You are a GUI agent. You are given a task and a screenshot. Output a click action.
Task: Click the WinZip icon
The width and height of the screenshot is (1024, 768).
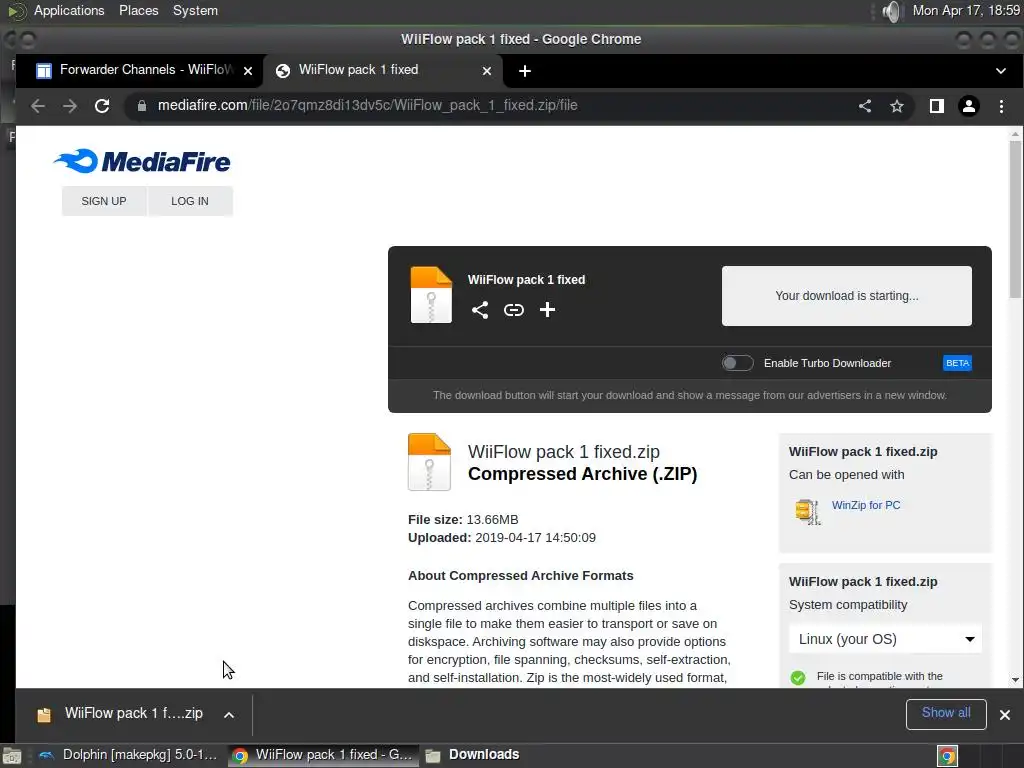click(x=808, y=512)
